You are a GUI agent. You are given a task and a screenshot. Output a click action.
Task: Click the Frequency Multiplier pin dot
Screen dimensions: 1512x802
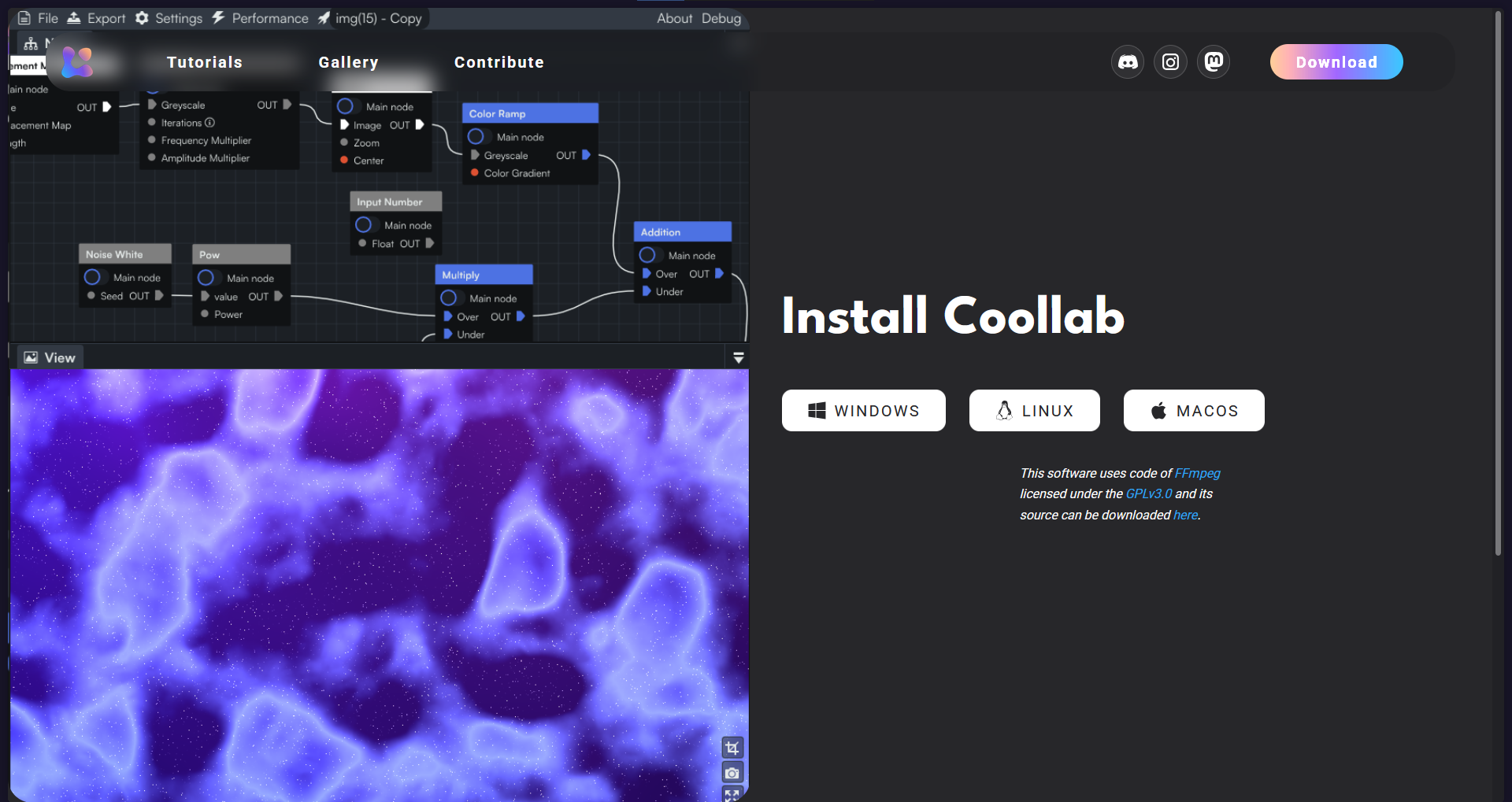(152, 140)
